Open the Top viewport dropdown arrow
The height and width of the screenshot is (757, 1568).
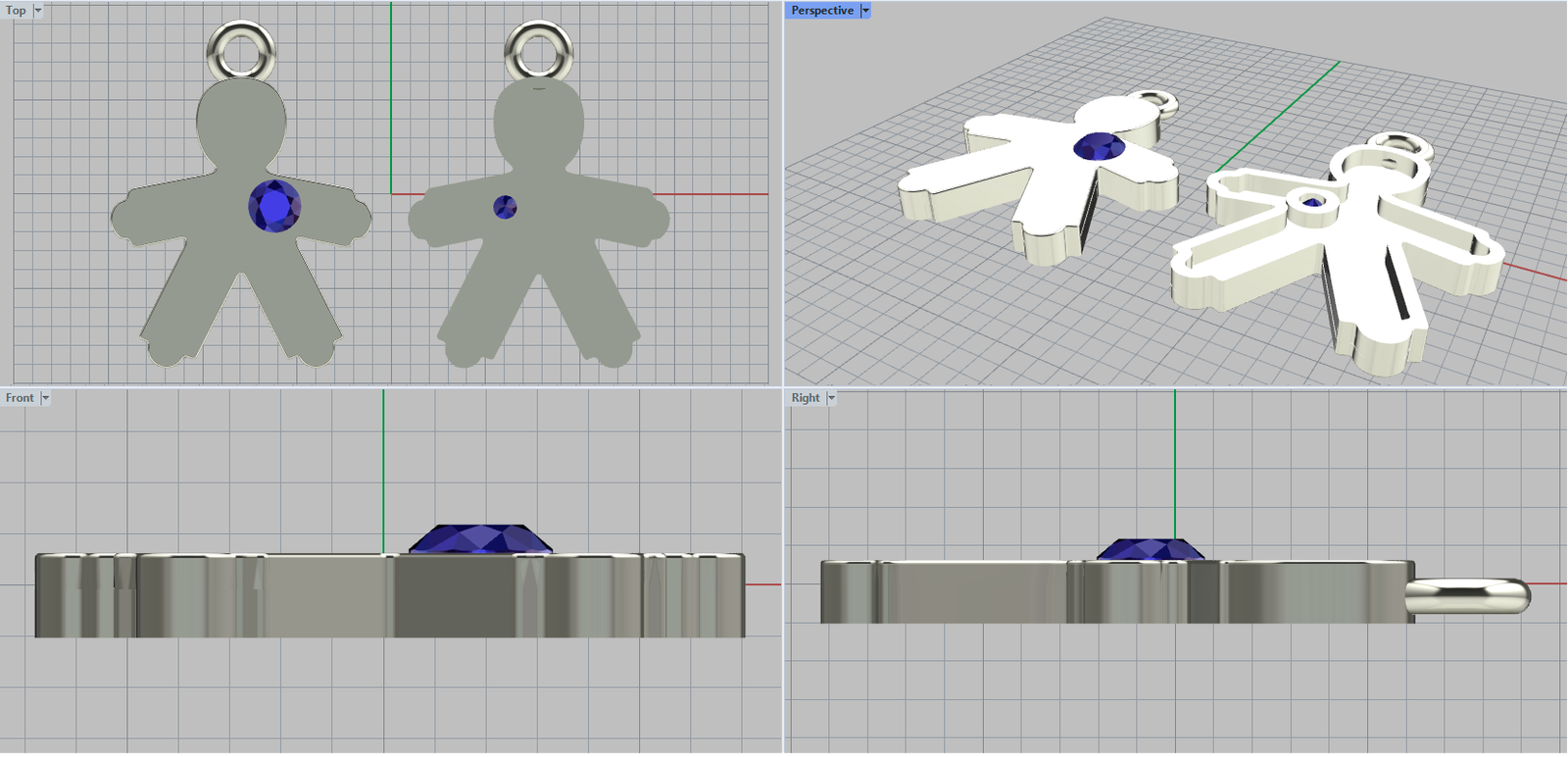[x=38, y=11]
